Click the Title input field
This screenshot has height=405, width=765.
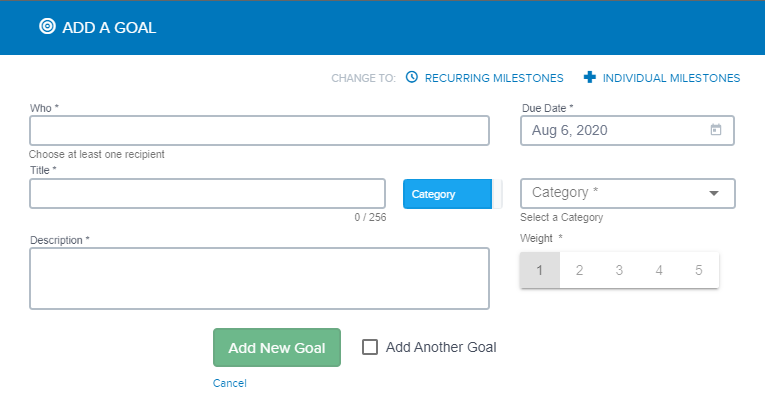pyautogui.click(x=207, y=193)
